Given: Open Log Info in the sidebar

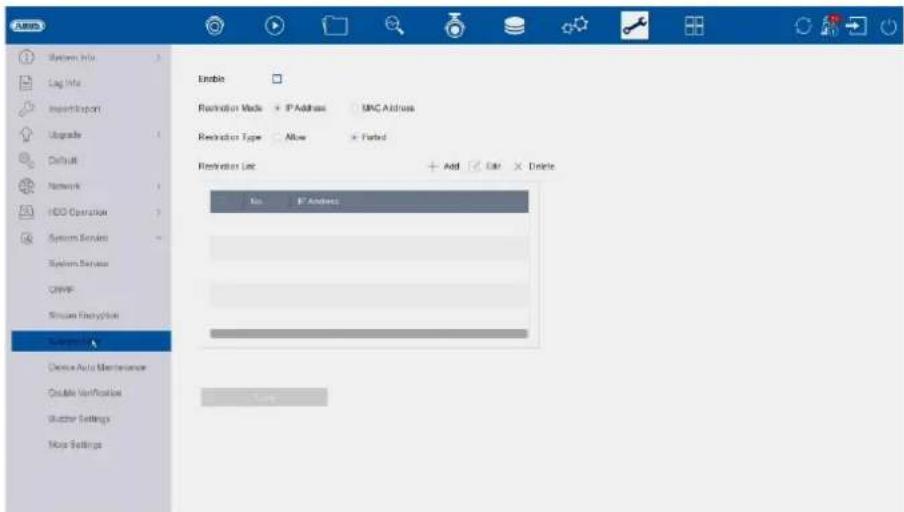Looking at the screenshot, I should [65, 83].
